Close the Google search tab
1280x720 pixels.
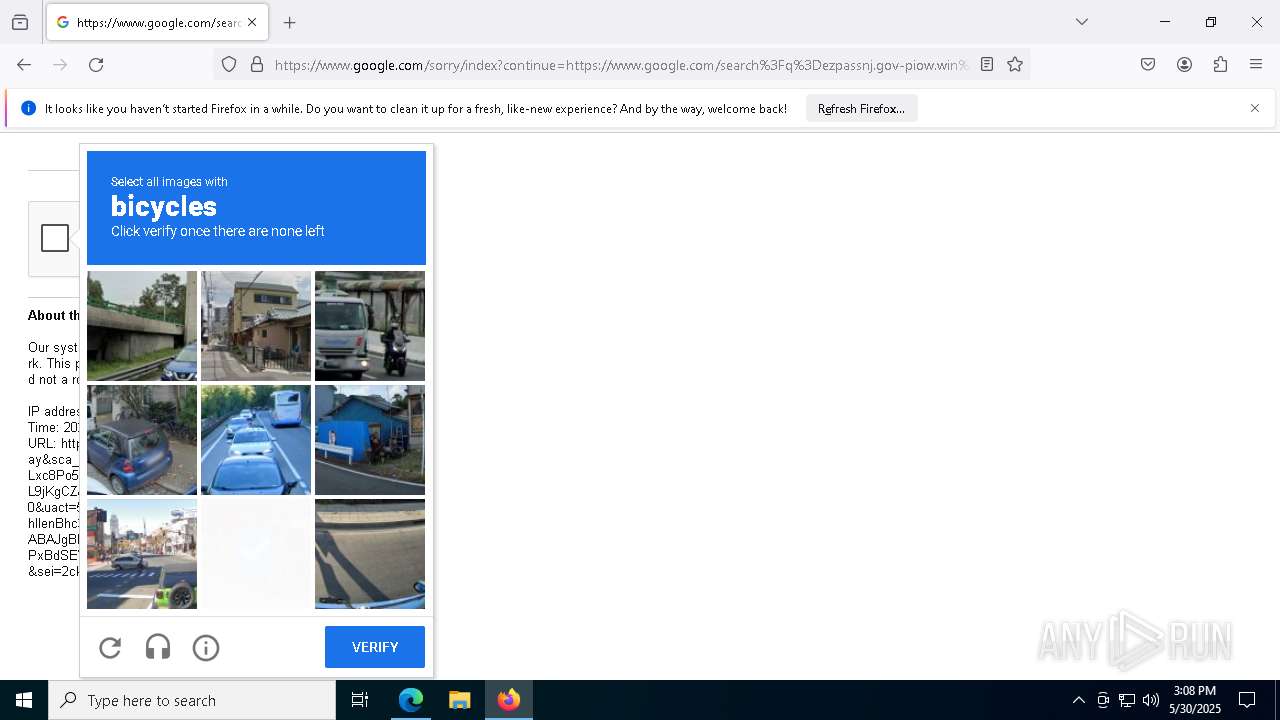(x=252, y=22)
